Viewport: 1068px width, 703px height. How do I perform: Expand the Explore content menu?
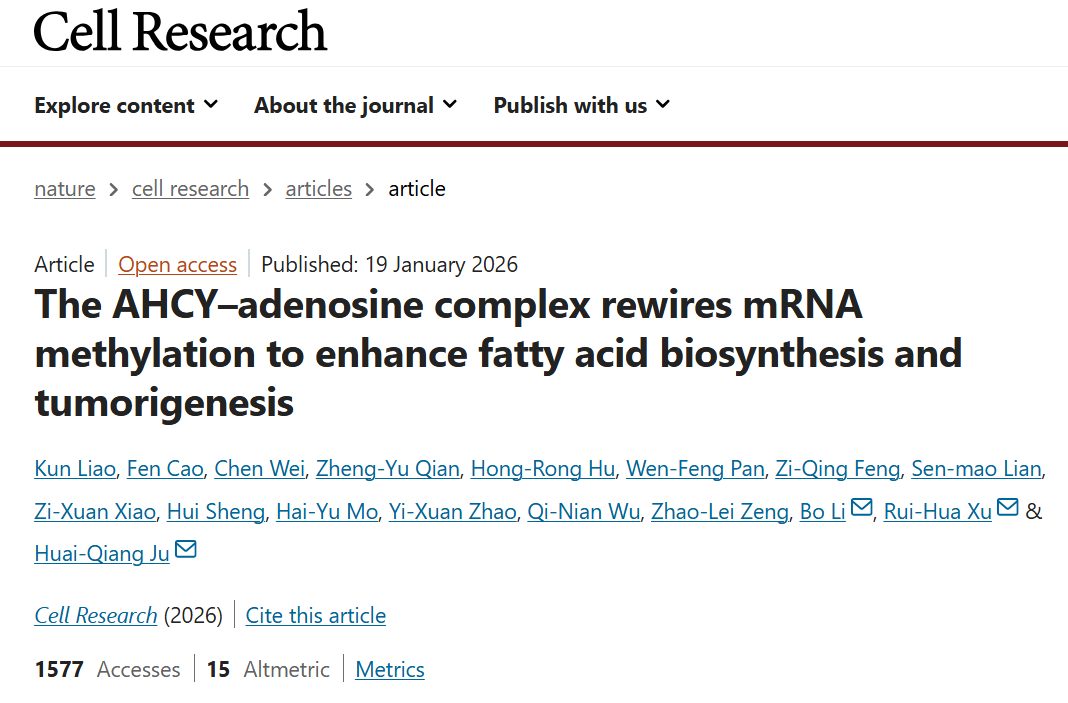[126, 105]
